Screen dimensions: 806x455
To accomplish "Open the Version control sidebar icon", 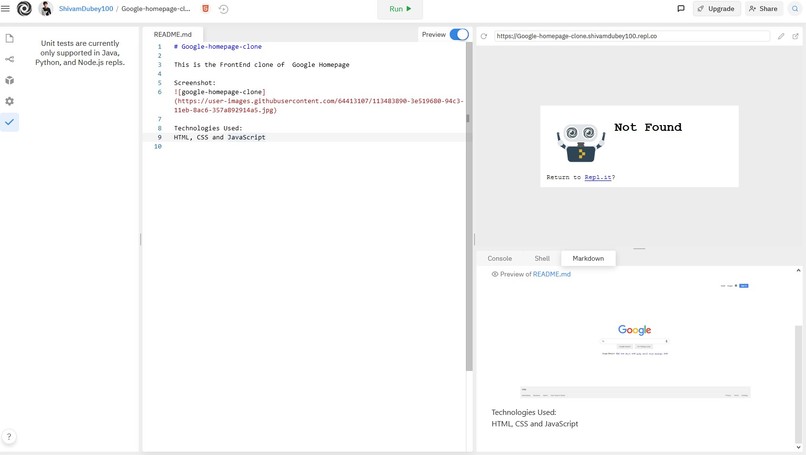I will pos(9,59).
